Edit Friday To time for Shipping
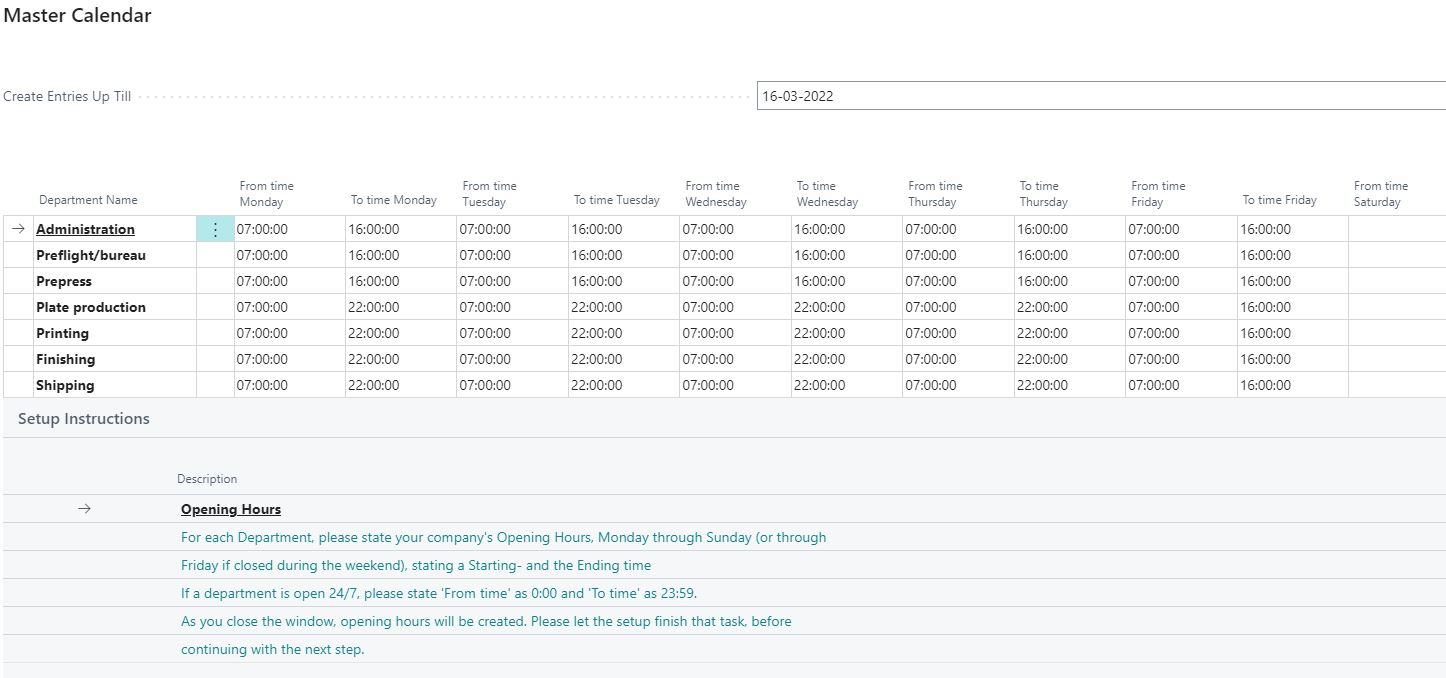 click(x=1290, y=384)
